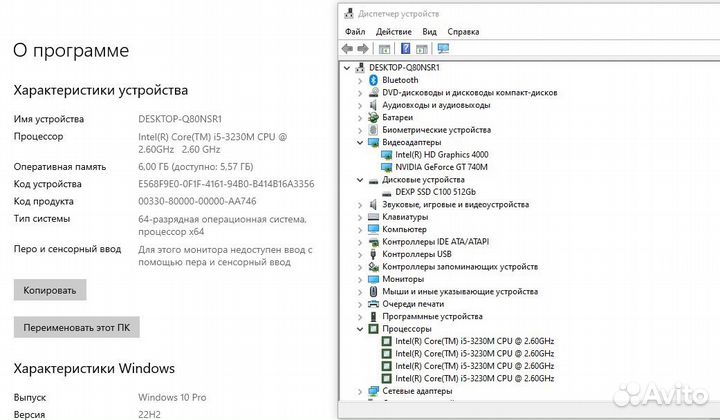Scan for hardware changes via monitor icon
The width and height of the screenshot is (720, 420).
[x=443, y=49]
